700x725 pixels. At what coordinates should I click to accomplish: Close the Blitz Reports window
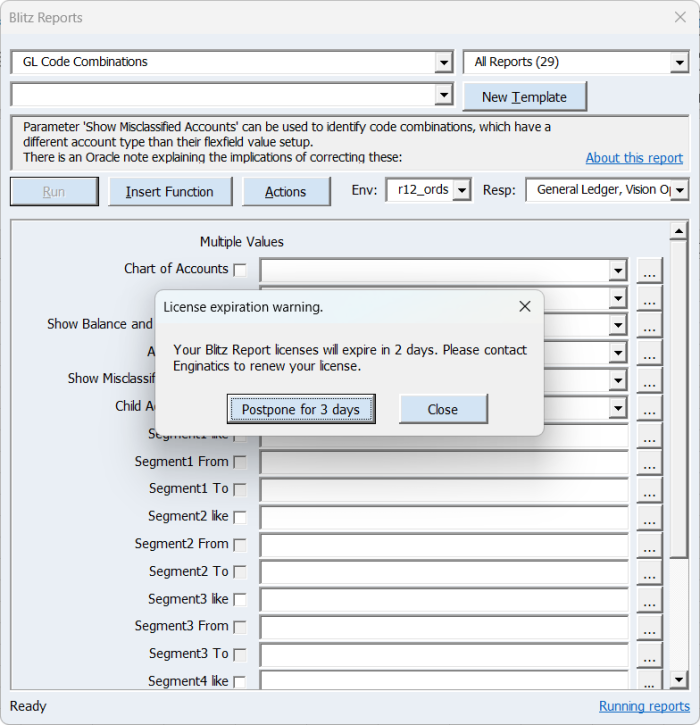680,18
